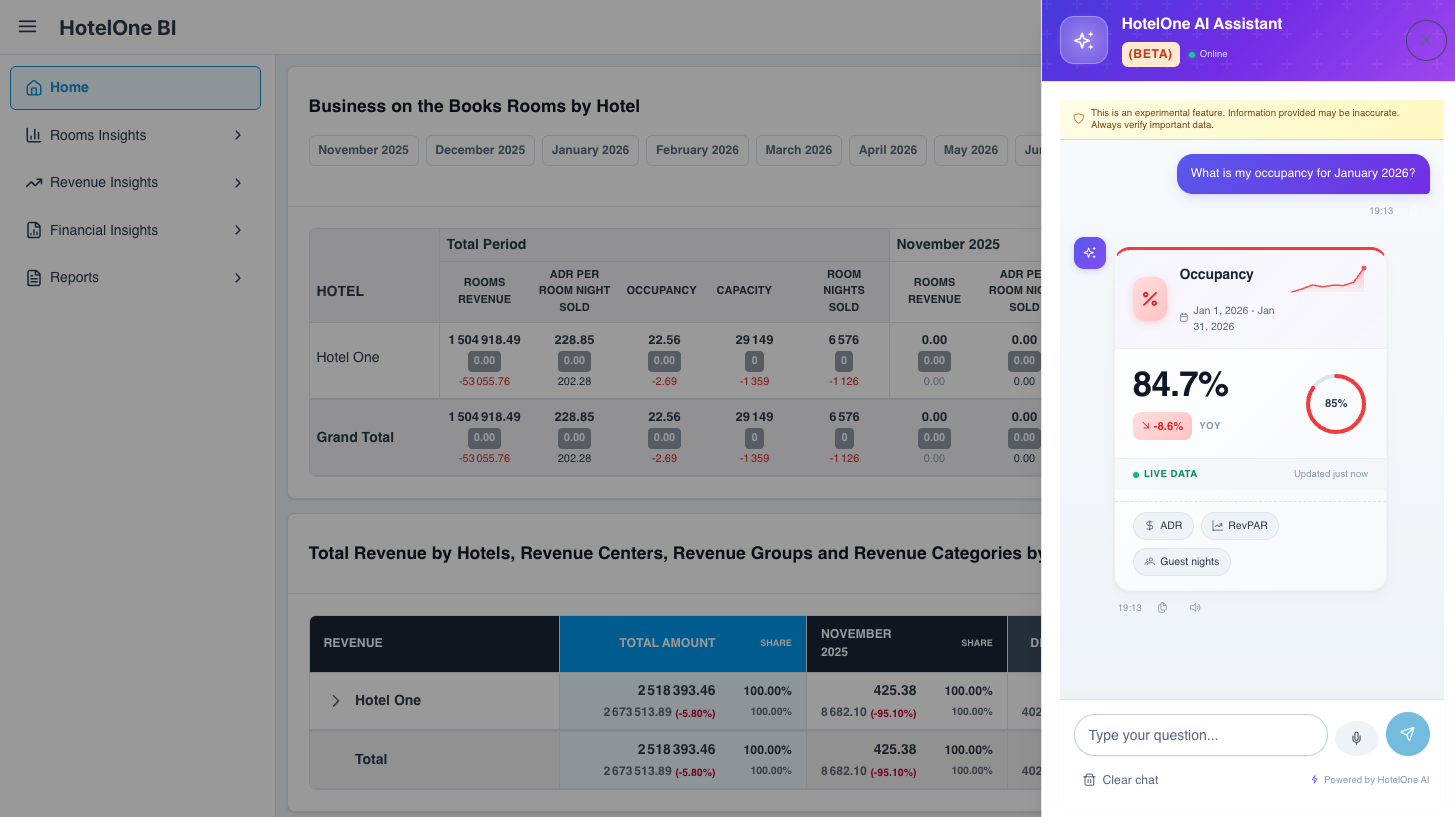The width and height of the screenshot is (1455, 817).
Task: Click the 85% circular occupancy gauge
Action: pyautogui.click(x=1335, y=404)
